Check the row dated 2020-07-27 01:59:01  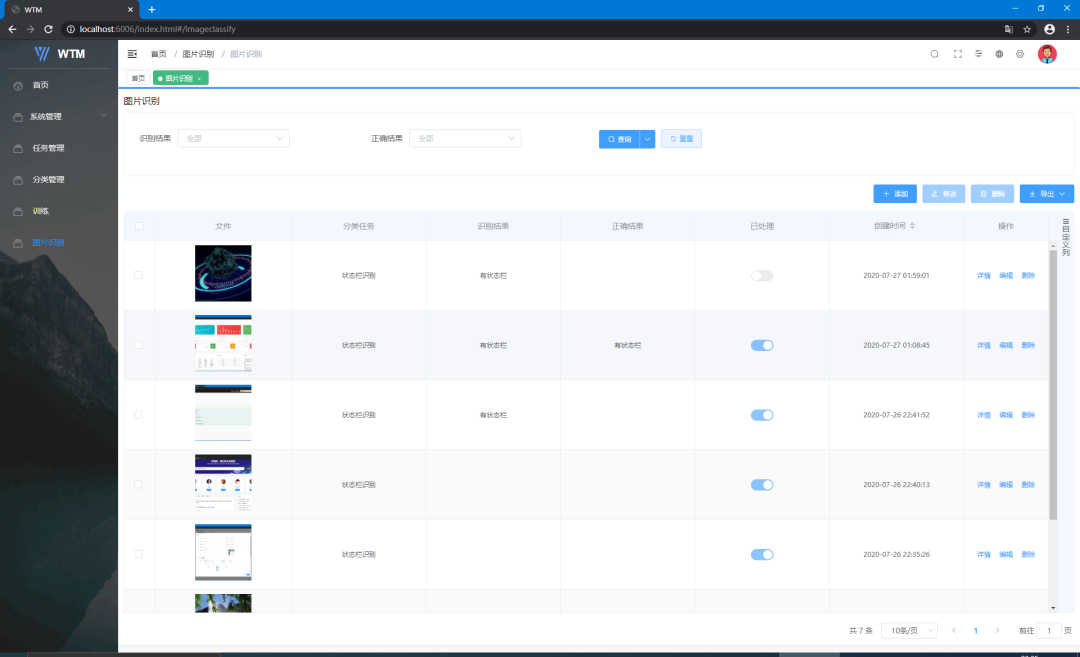point(138,275)
